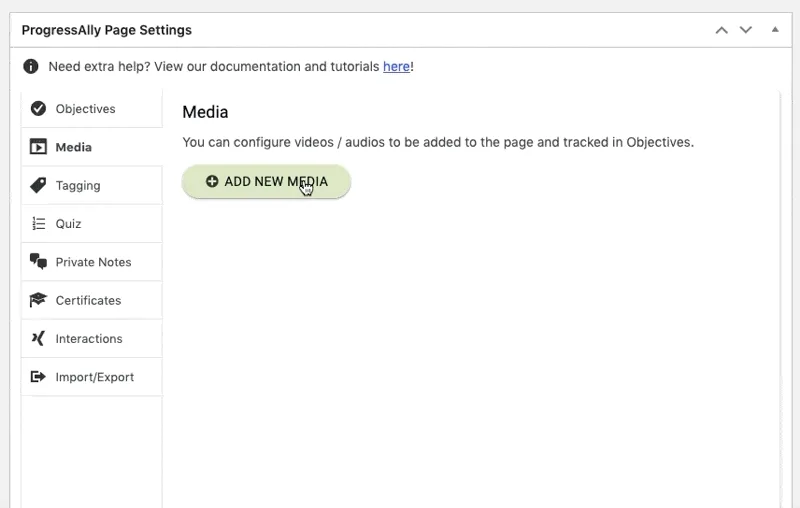Click the Quiz numbered-list icon
Image resolution: width=800 pixels, height=508 pixels.
[38, 224]
